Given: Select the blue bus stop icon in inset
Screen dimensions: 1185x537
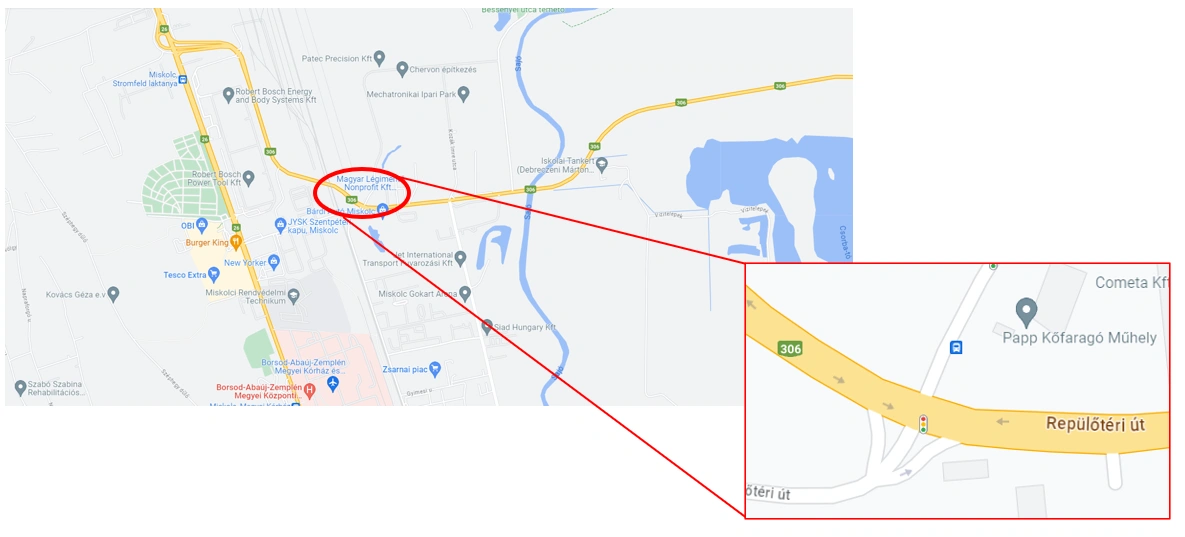Looking at the screenshot, I should pyautogui.click(x=956, y=347).
